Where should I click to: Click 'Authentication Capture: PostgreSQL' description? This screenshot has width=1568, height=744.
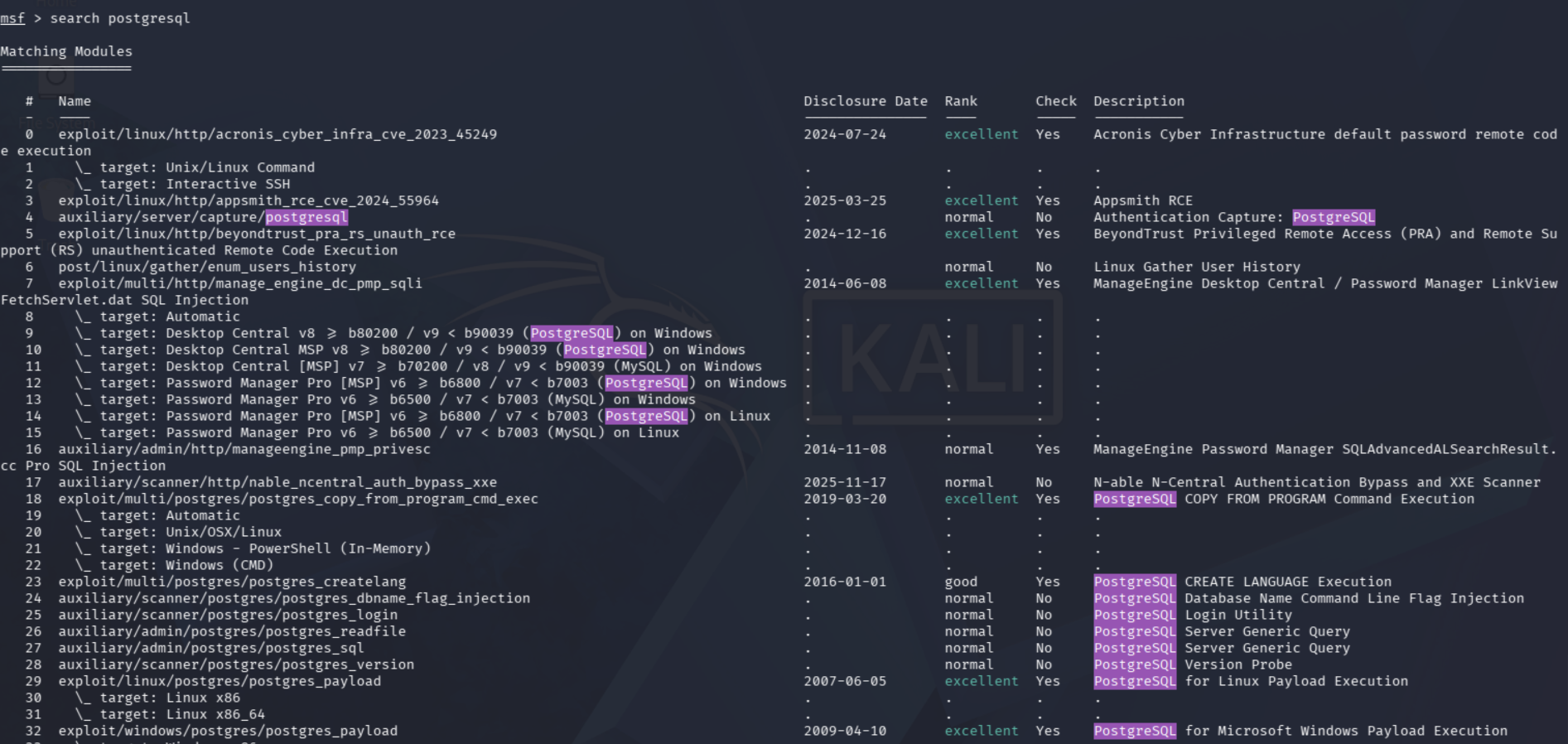click(1234, 217)
